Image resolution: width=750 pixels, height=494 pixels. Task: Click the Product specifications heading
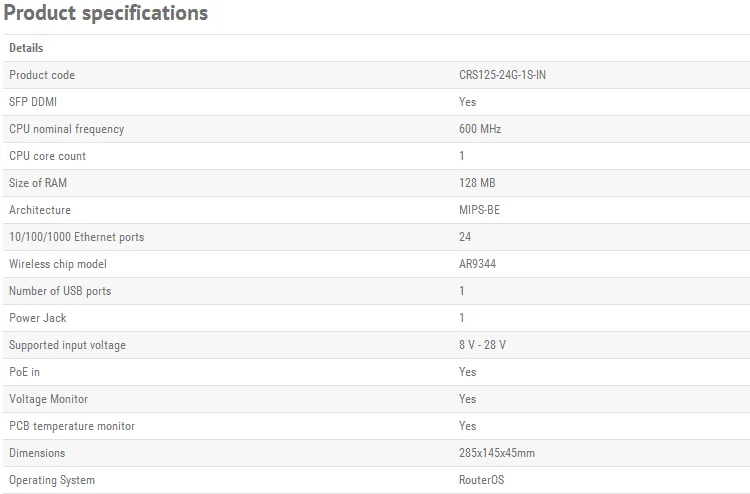106,13
